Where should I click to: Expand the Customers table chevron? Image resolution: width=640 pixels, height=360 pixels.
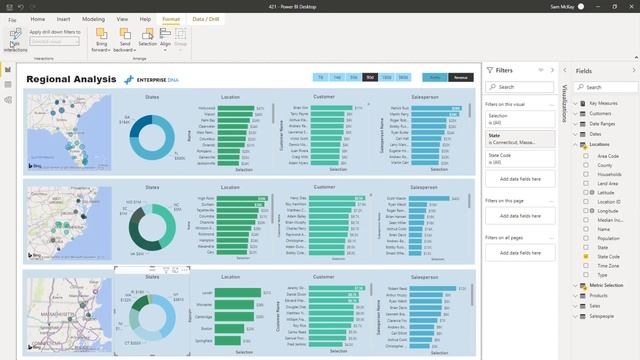click(x=576, y=113)
